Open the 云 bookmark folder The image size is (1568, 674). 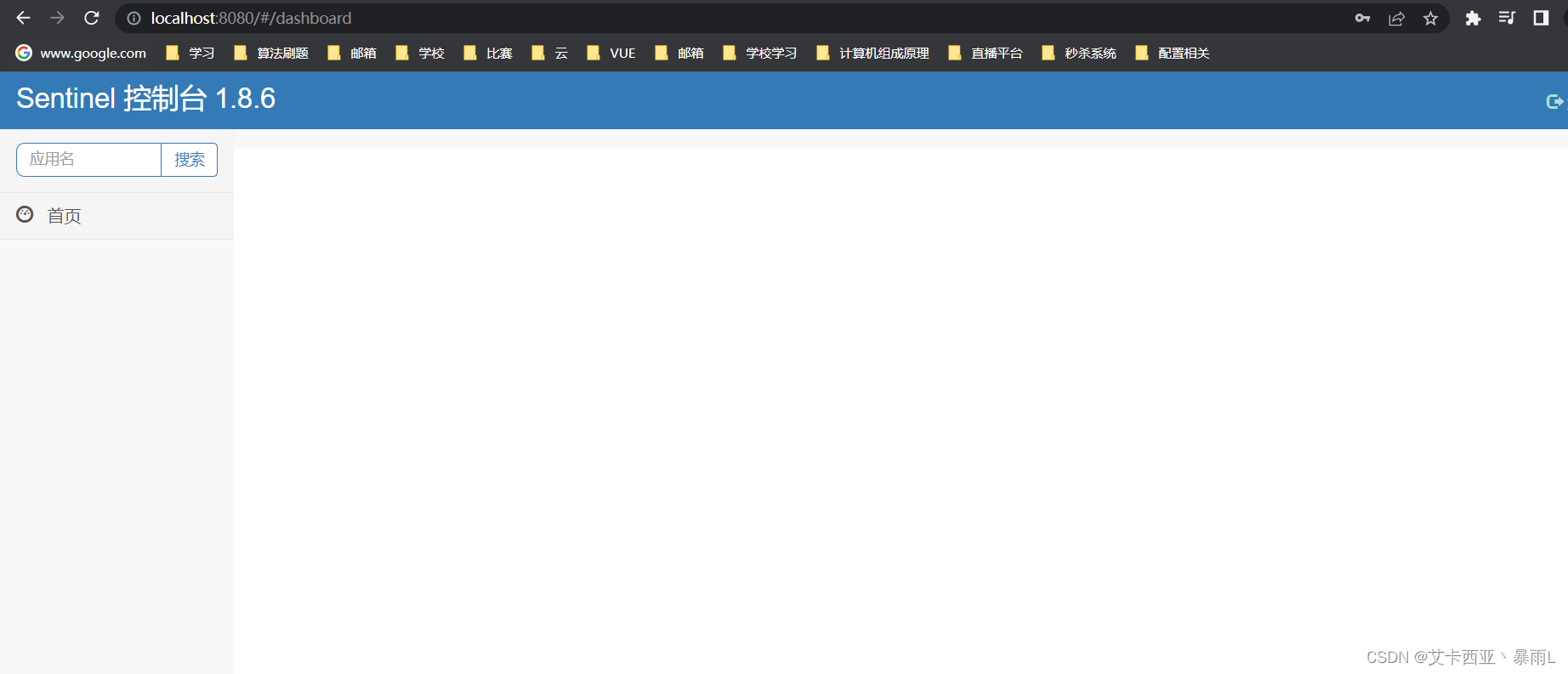pyautogui.click(x=549, y=53)
